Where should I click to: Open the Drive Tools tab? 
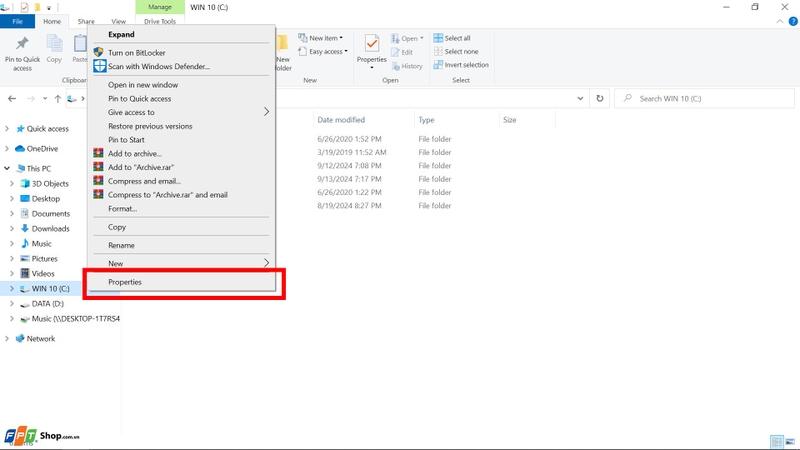160,21
